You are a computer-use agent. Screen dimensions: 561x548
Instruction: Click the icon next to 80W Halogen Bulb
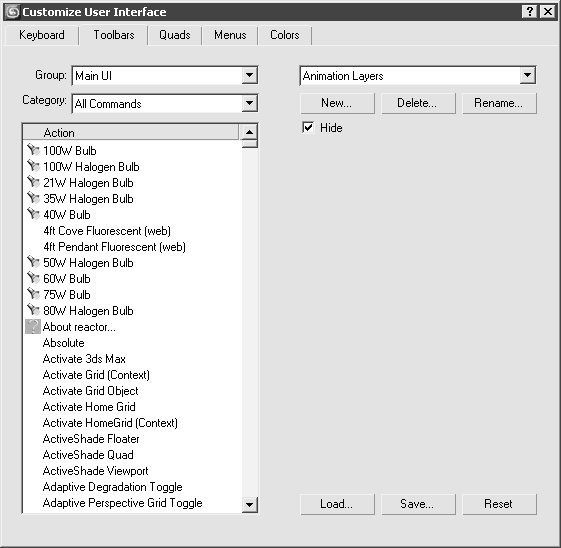[33, 310]
